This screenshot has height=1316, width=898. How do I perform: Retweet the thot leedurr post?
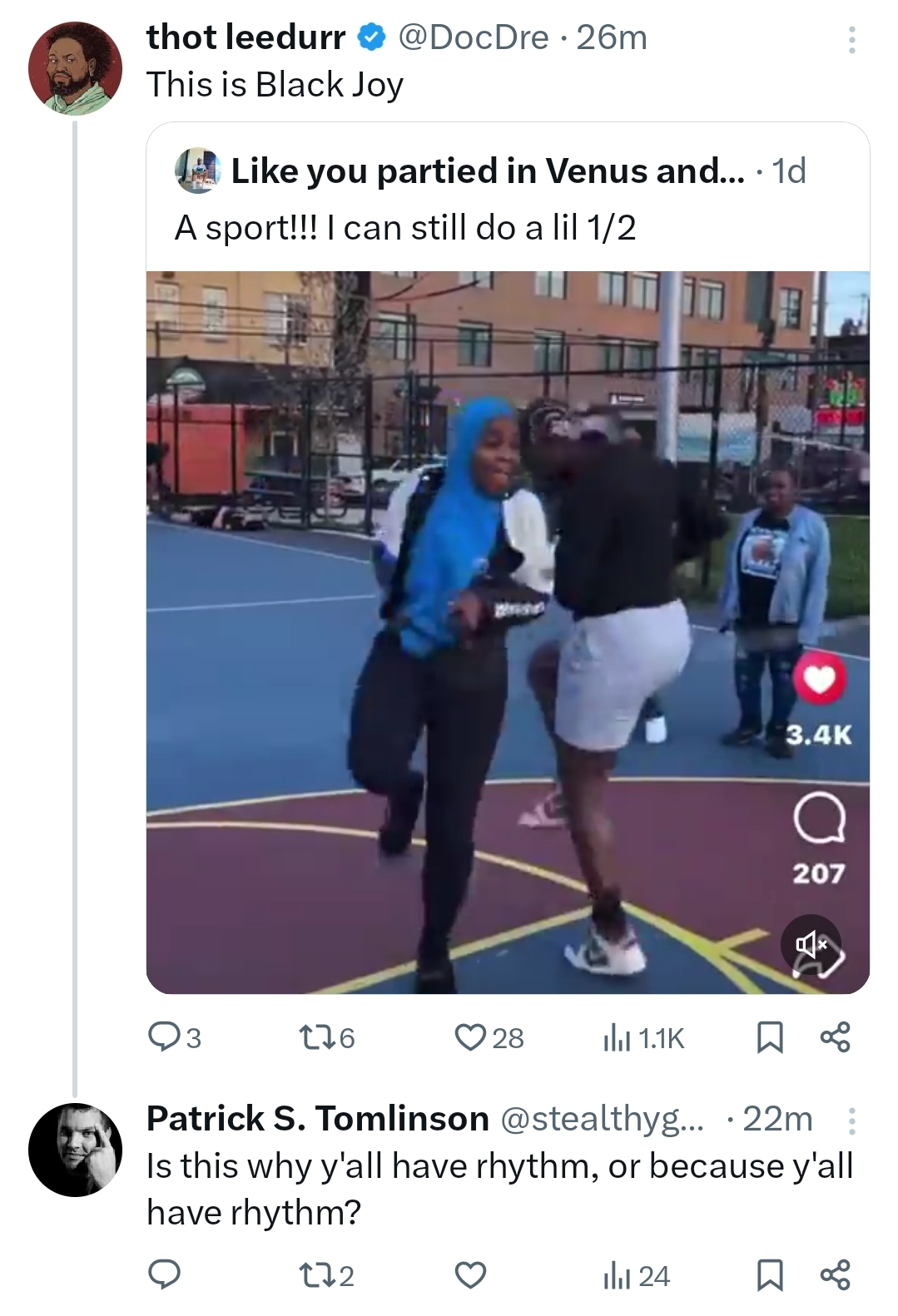(325, 1037)
